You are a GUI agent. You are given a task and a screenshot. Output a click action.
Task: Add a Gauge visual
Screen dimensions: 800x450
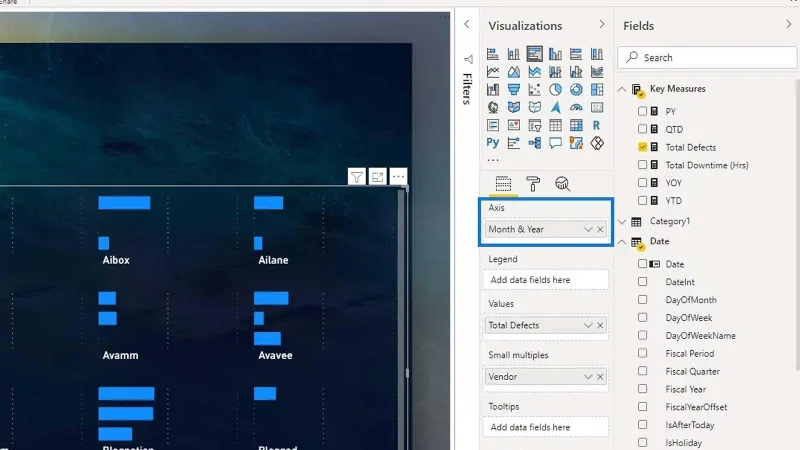[576, 107]
